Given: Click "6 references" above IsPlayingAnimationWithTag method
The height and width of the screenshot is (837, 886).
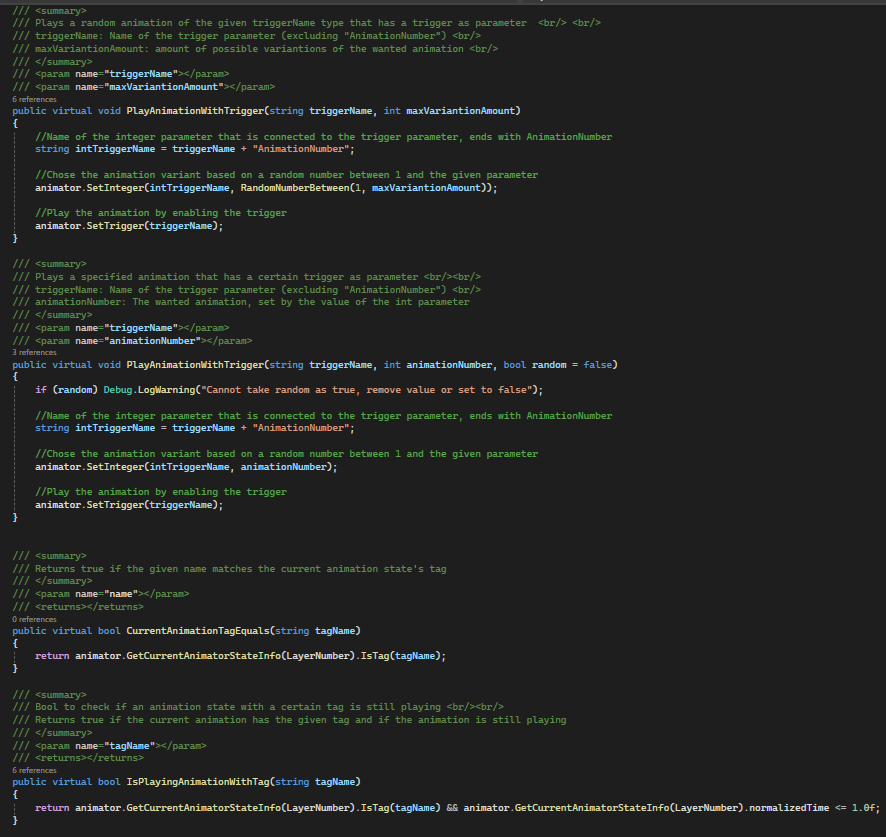Looking at the screenshot, I should coord(34,770).
